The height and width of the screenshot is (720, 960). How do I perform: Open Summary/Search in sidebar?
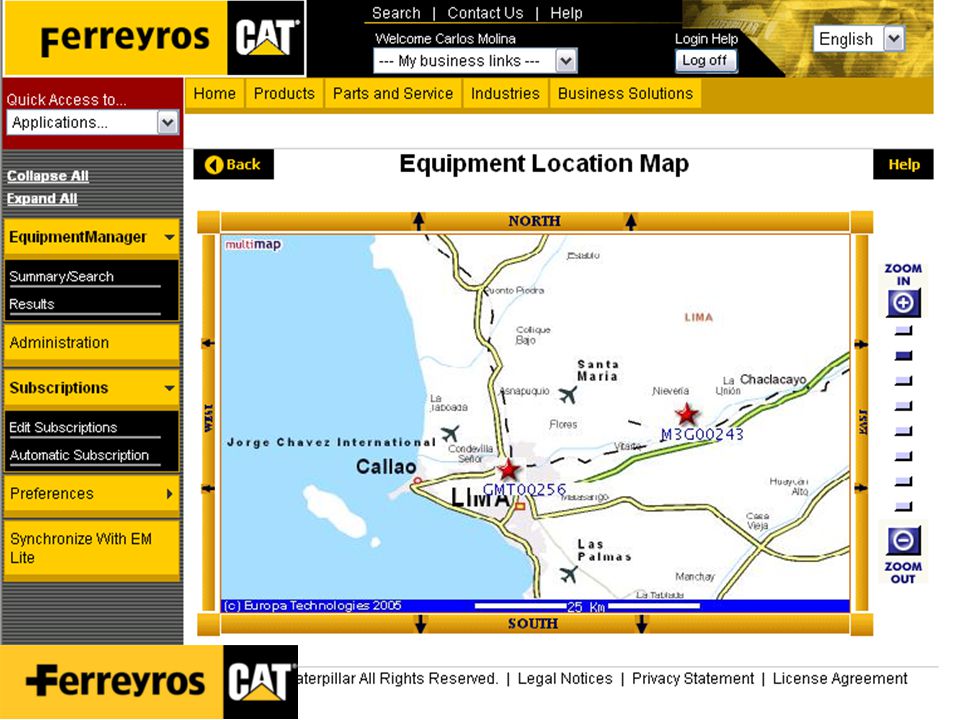61,277
